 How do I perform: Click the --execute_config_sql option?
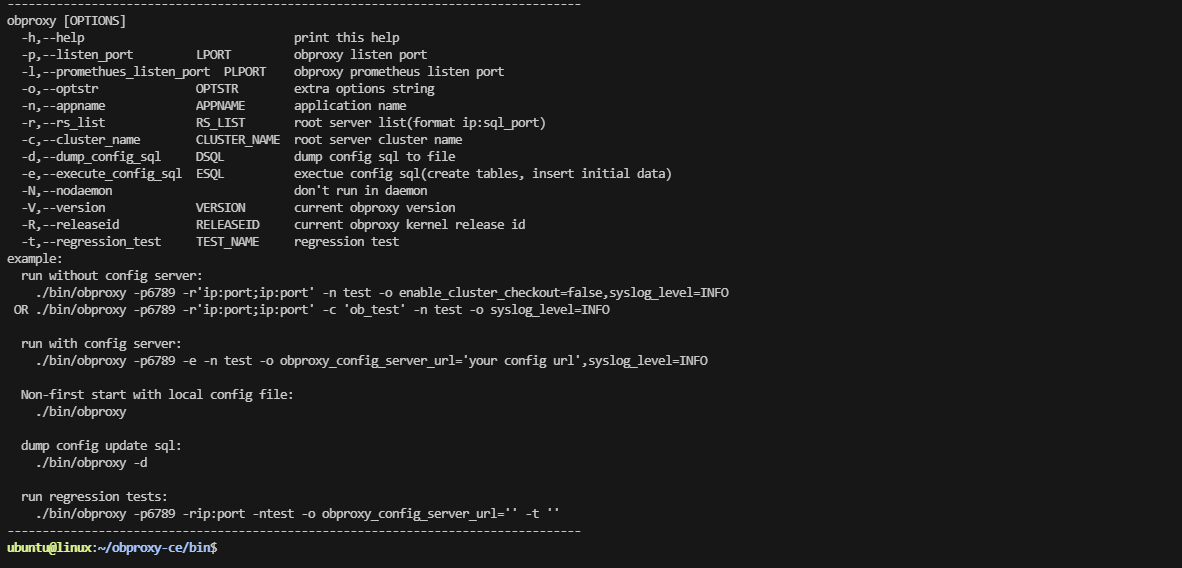point(109,173)
